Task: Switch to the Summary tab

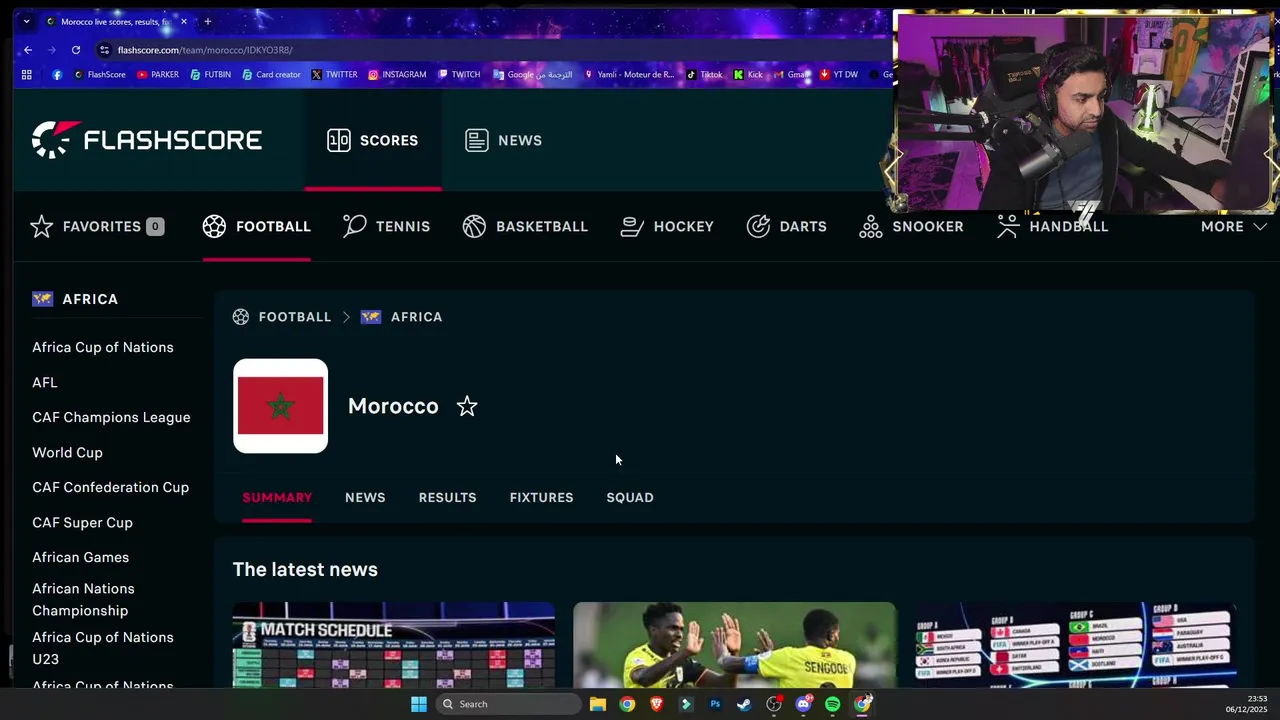Action: (277, 497)
